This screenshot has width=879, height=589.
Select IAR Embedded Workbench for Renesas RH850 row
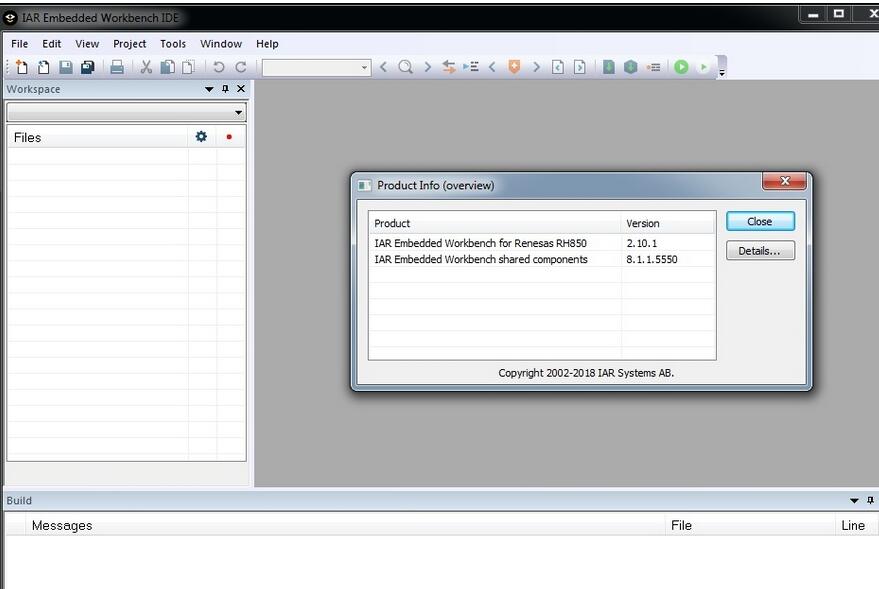(542, 243)
